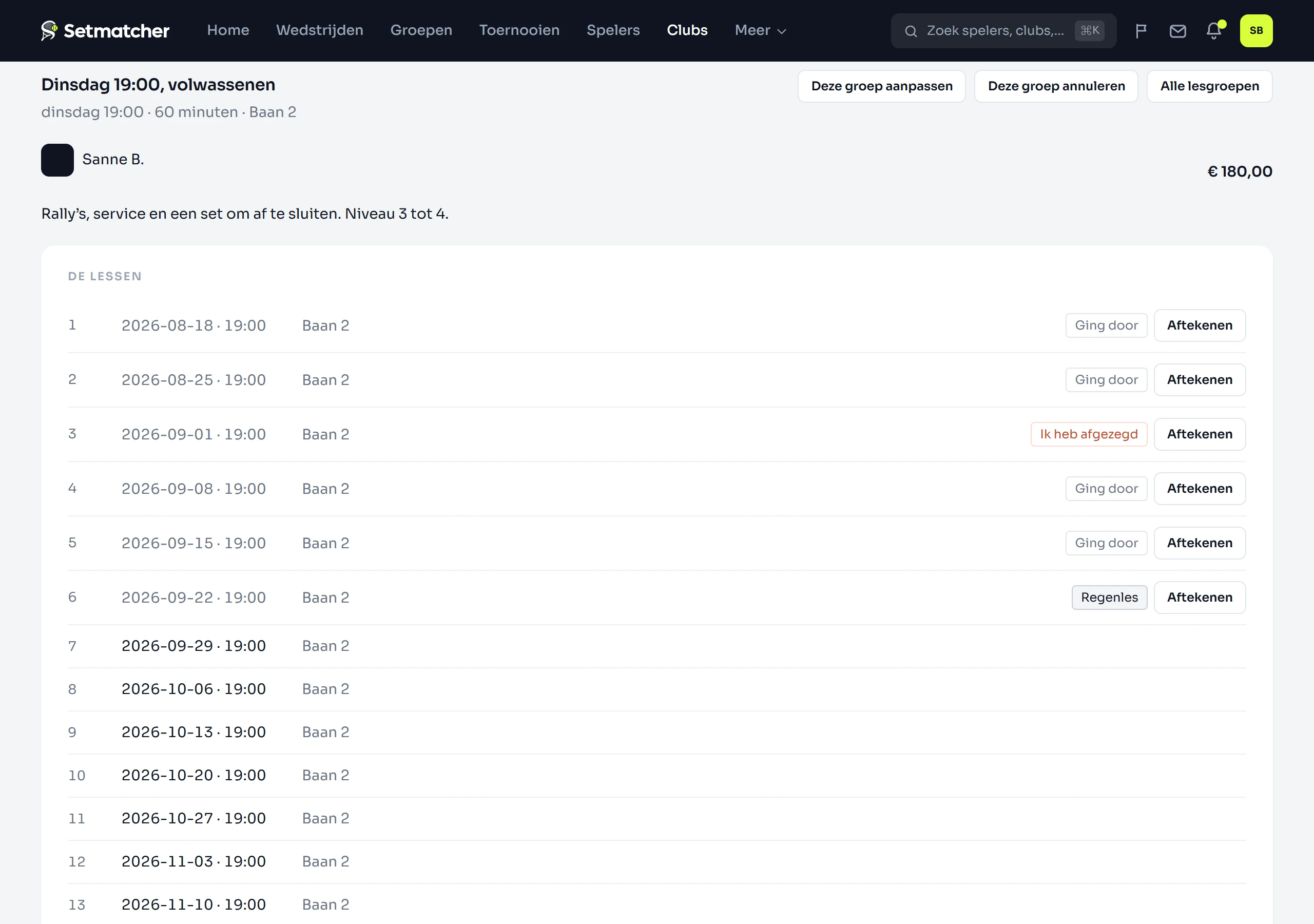The height and width of the screenshot is (924, 1314).
Task: Click Sanne B.'s dark avatar
Action: [x=57, y=160]
